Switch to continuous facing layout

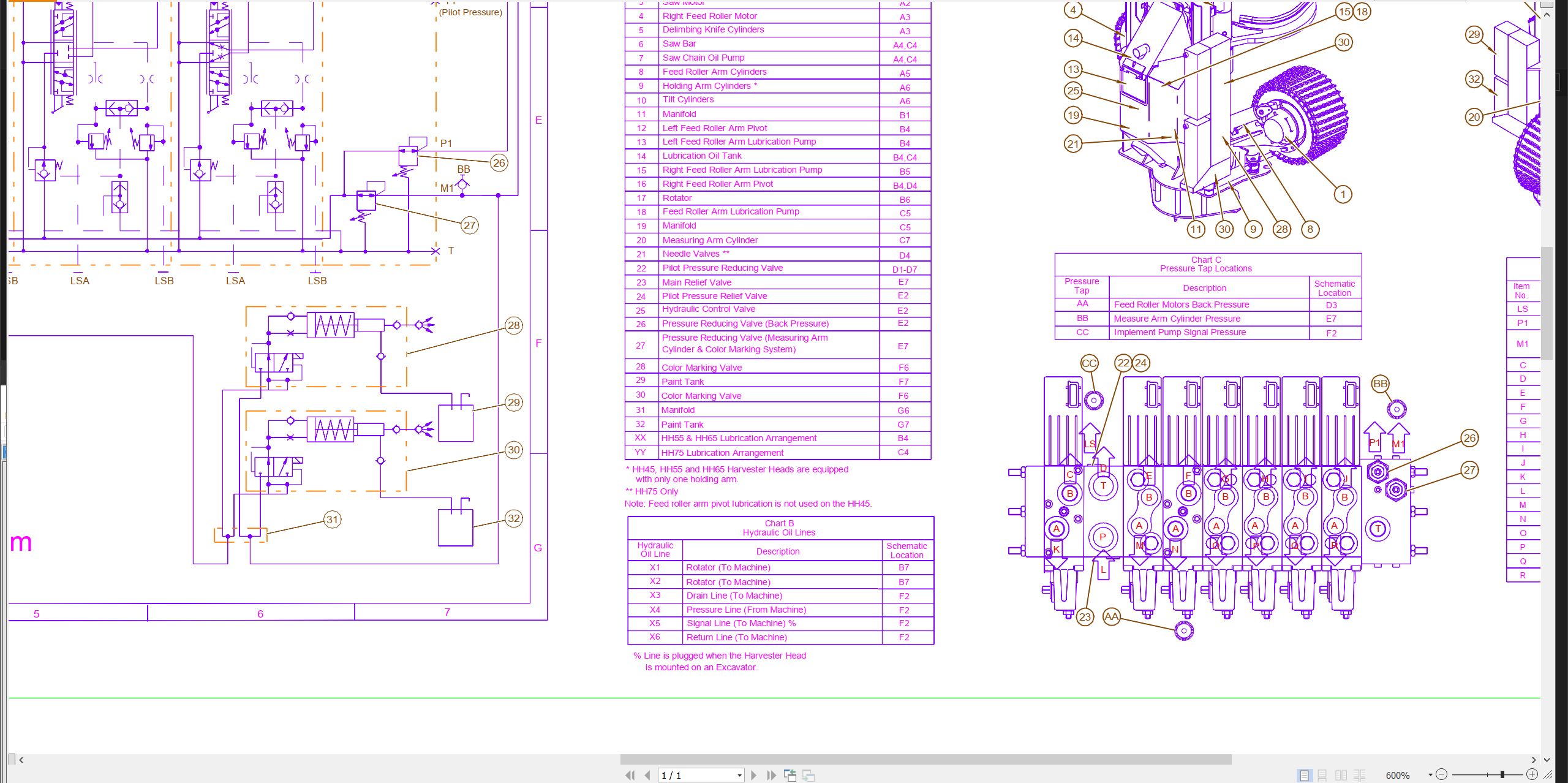(x=1359, y=775)
